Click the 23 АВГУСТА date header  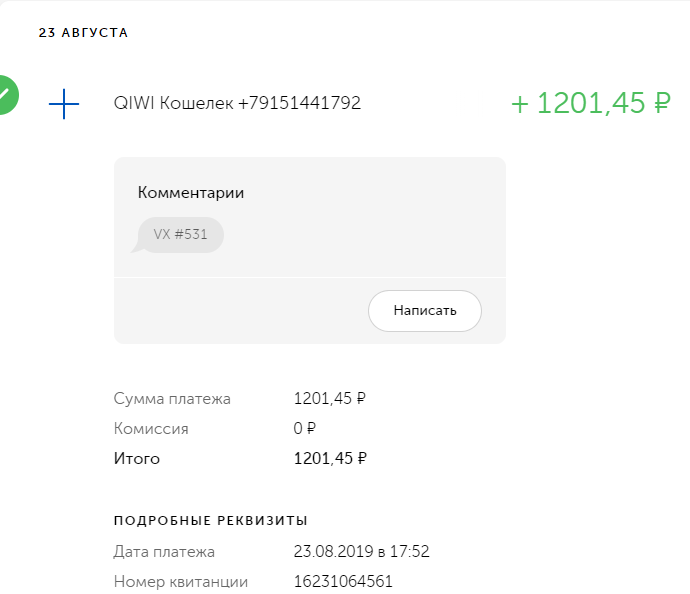tap(83, 33)
